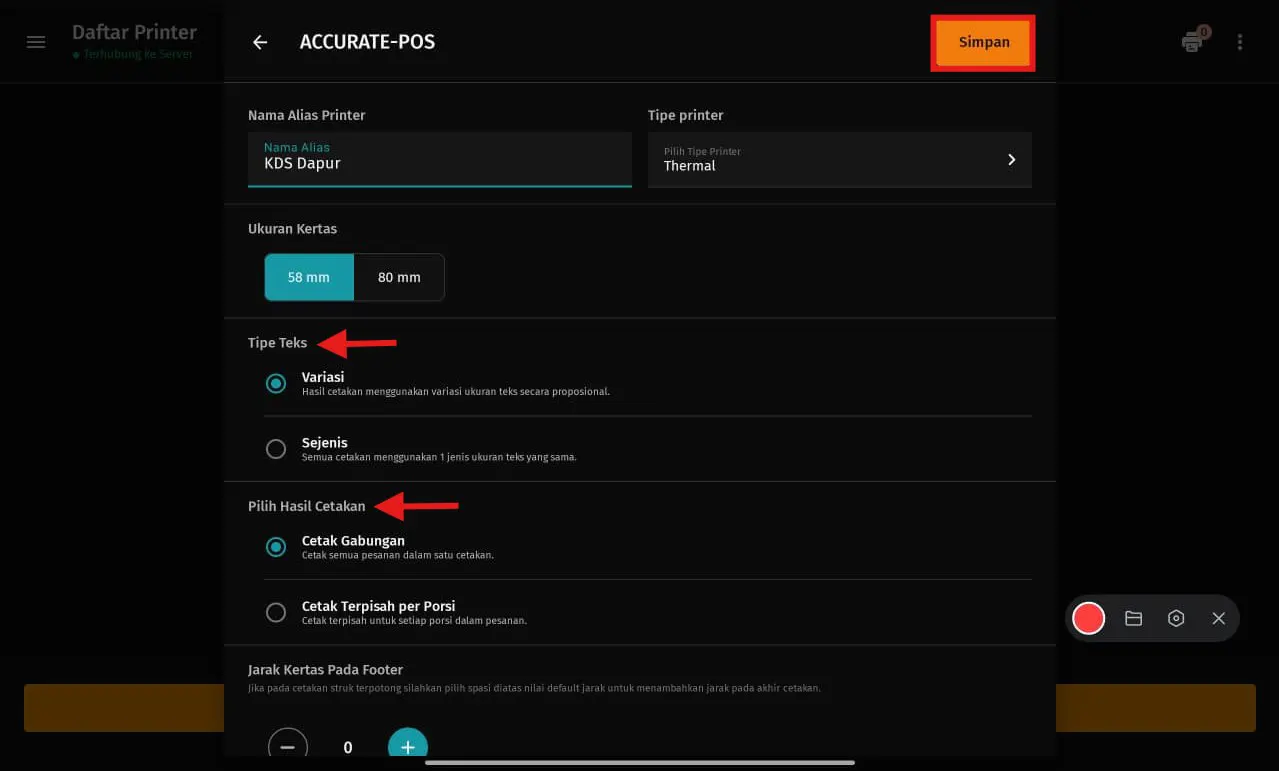
Task: Increase footer paper spacing with plus
Action: 408,746
